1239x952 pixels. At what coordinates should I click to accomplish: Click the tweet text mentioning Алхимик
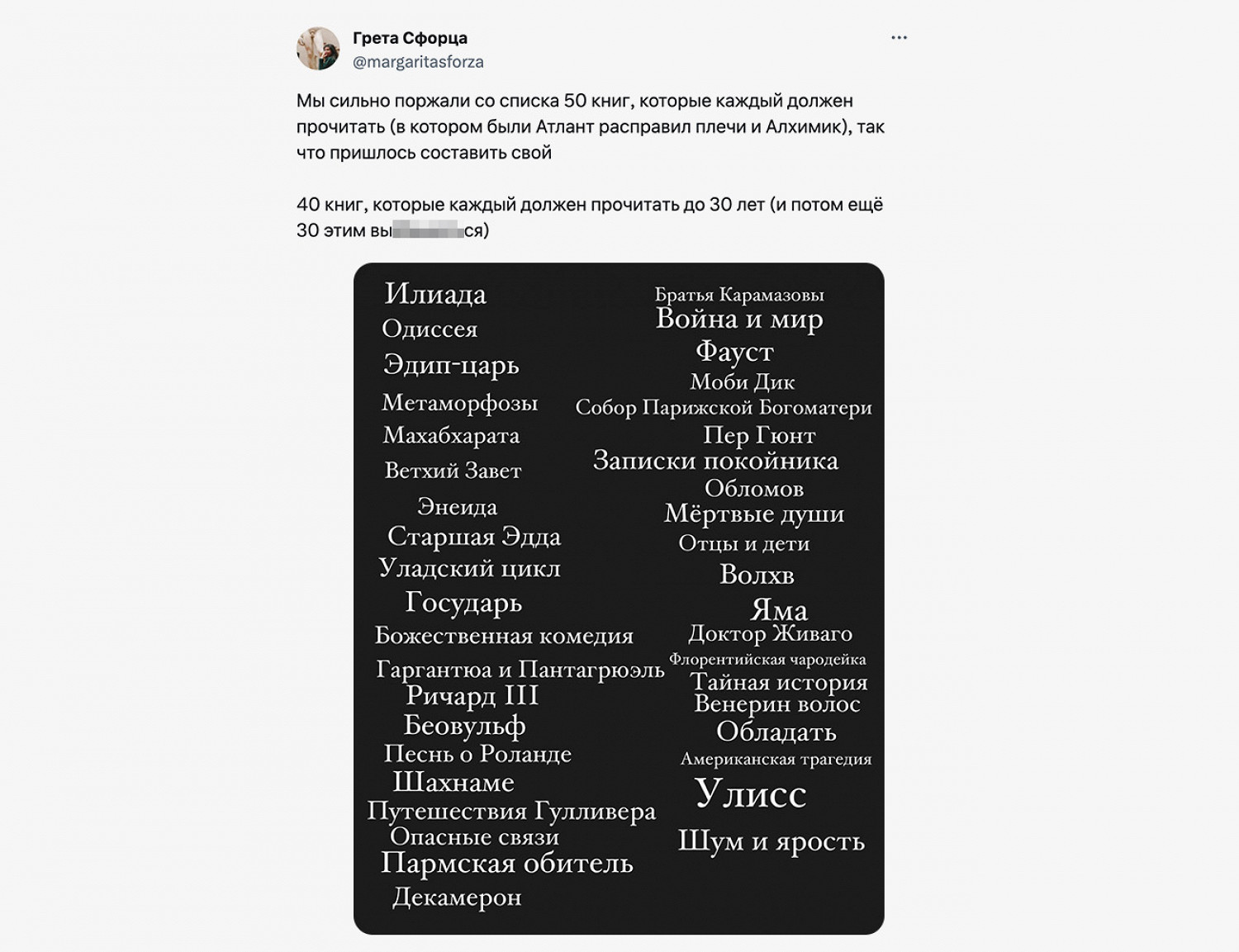pyautogui.click(x=591, y=127)
